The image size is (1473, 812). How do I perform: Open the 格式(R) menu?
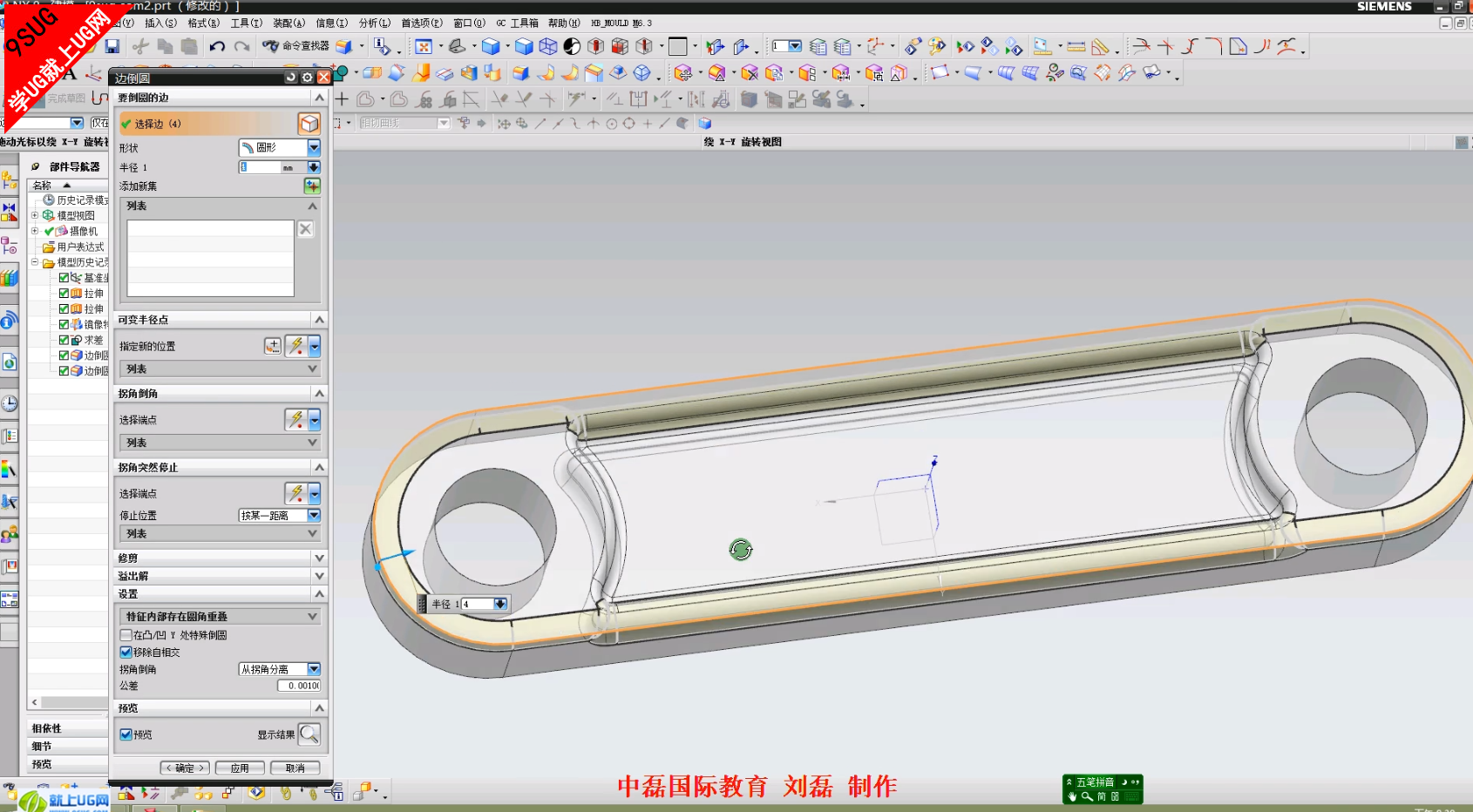(x=203, y=23)
